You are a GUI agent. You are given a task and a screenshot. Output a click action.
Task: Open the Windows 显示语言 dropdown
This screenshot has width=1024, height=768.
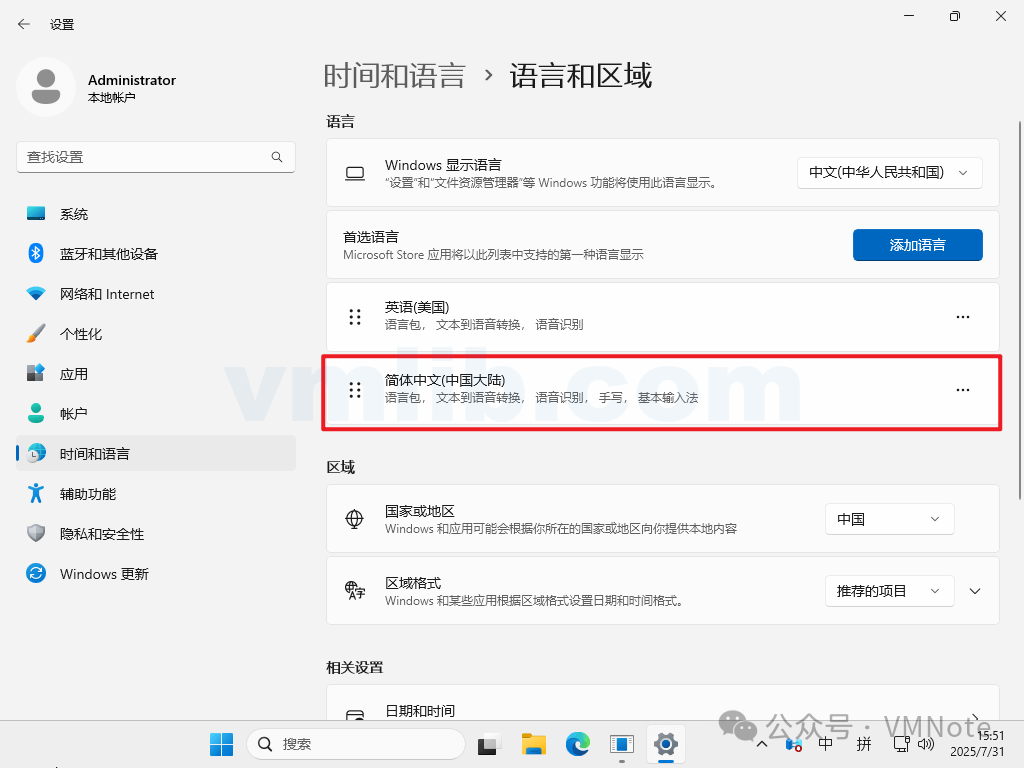click(889, 172)
